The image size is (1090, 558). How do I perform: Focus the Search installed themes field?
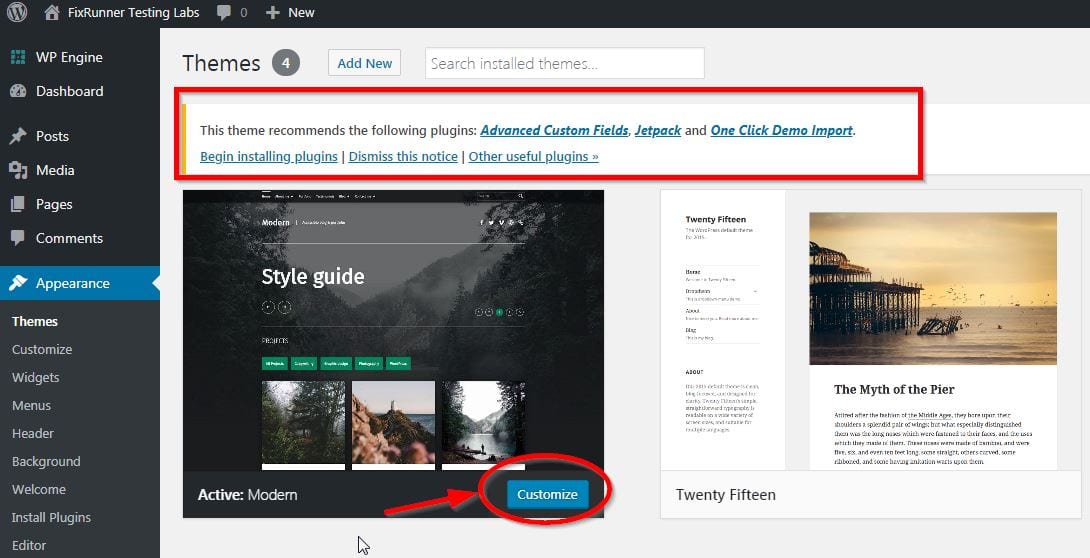[x=564, y=63]
